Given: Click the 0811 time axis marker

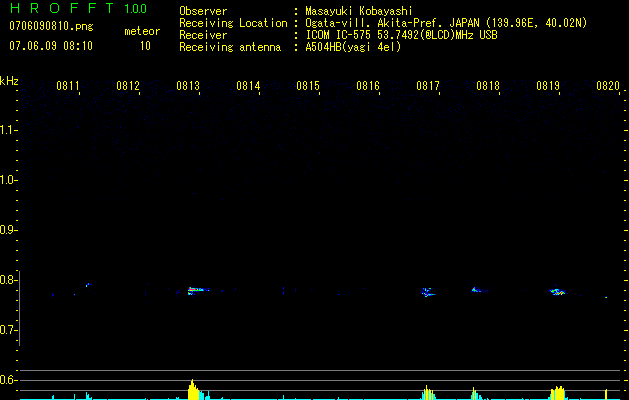Looking at the screenshot, I should (67, 86).
